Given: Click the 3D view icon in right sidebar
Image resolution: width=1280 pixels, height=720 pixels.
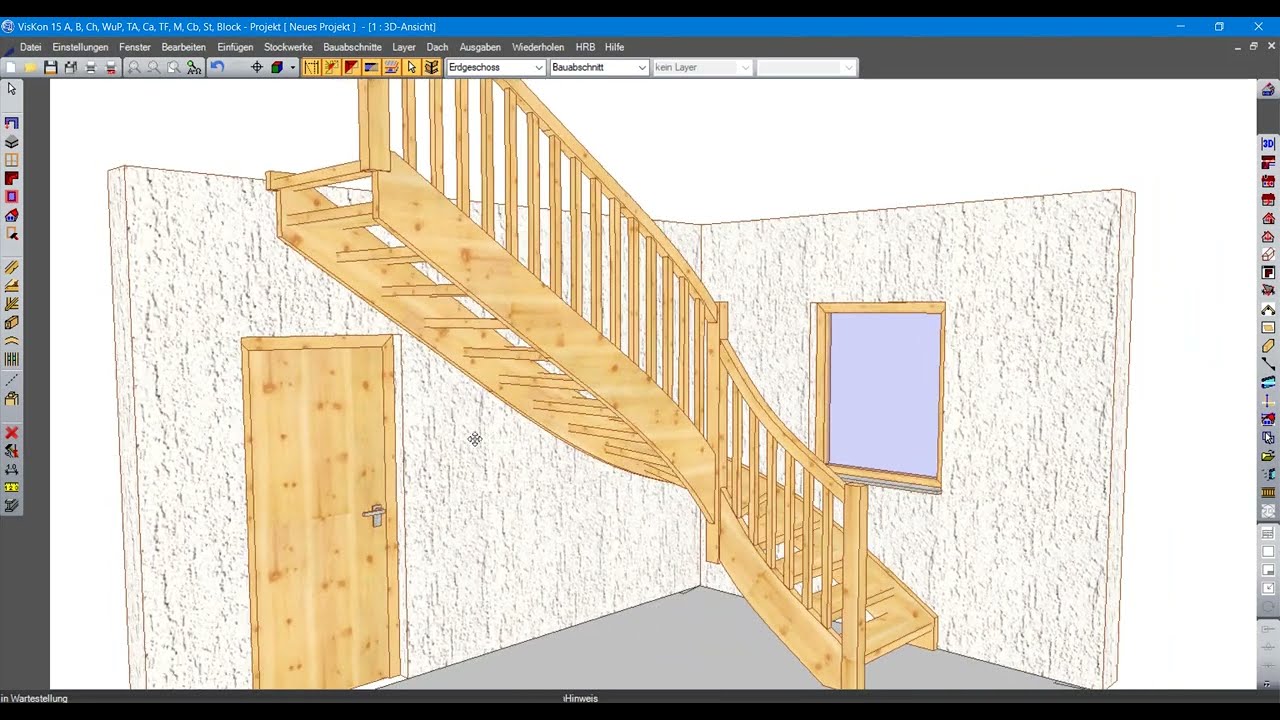Looking at the screenshot, I should [x=1268, y=144].
